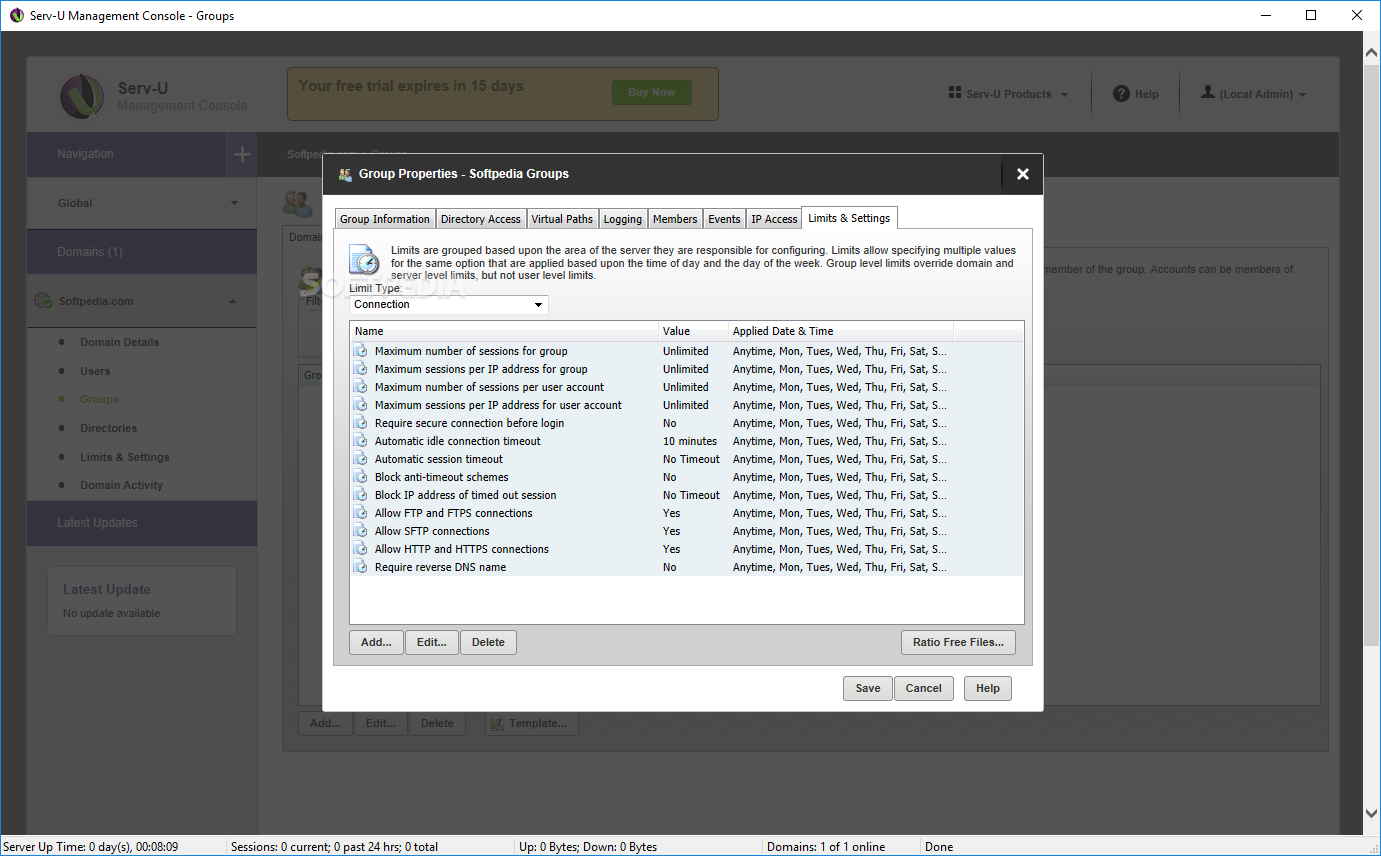
Task: Click the plus icon in the Navigation bar
Action: [x=242, y=154]
